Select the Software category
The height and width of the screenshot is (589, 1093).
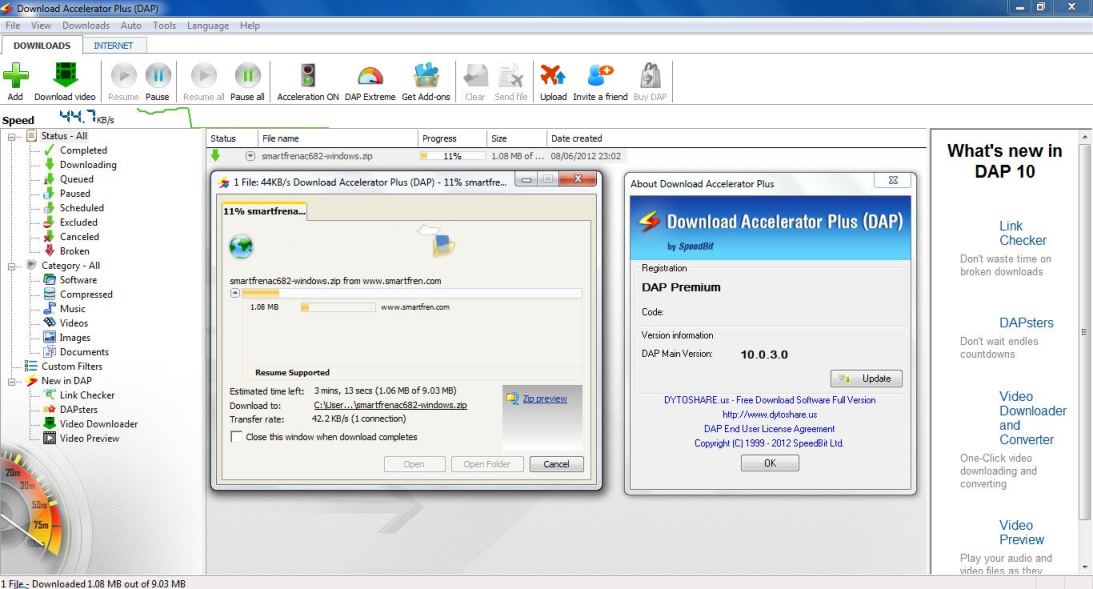pos(78,280)
